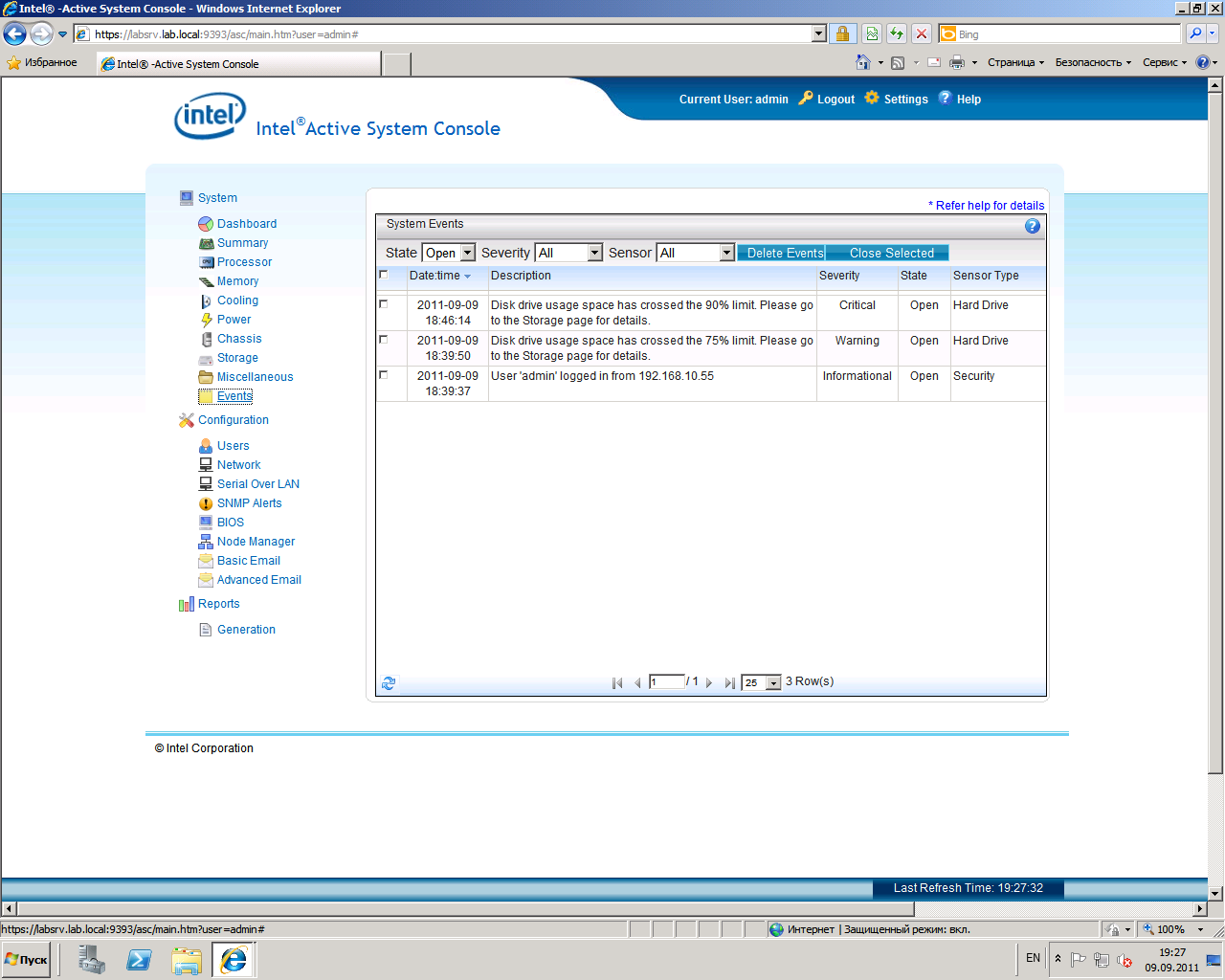This screenshot has height=980, width=1225.
Task: Open the 'Refer help for details' link
Action: 989,206
